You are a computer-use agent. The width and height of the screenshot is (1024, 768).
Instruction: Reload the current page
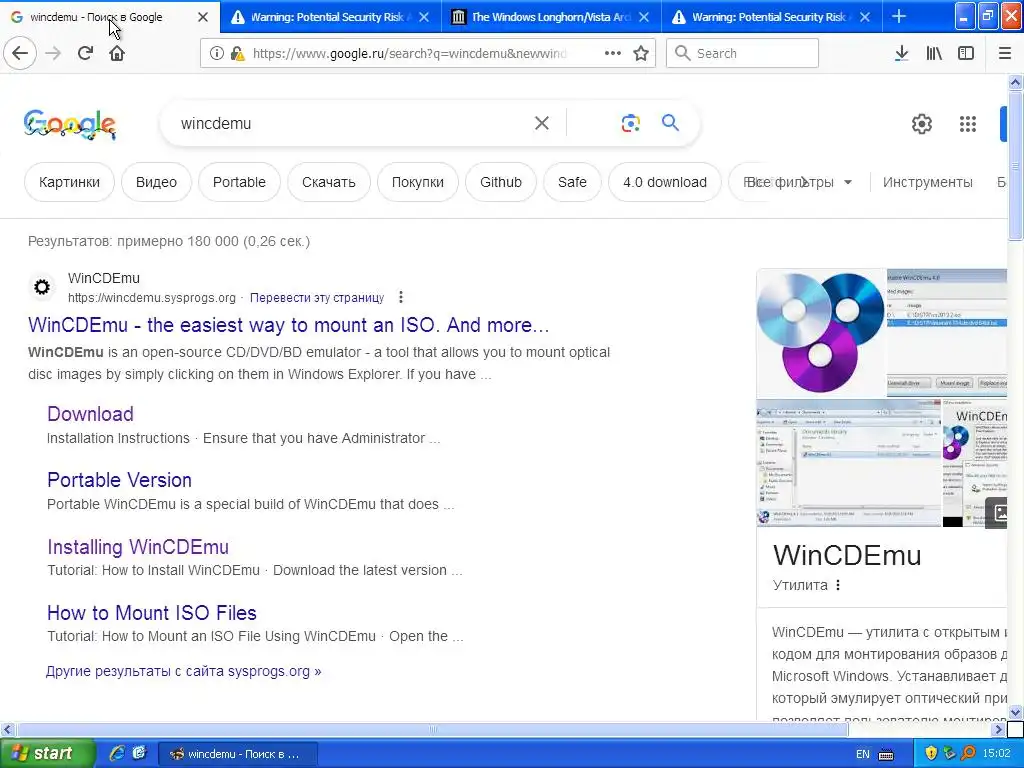pyautogui.click(x=85, y=53)
